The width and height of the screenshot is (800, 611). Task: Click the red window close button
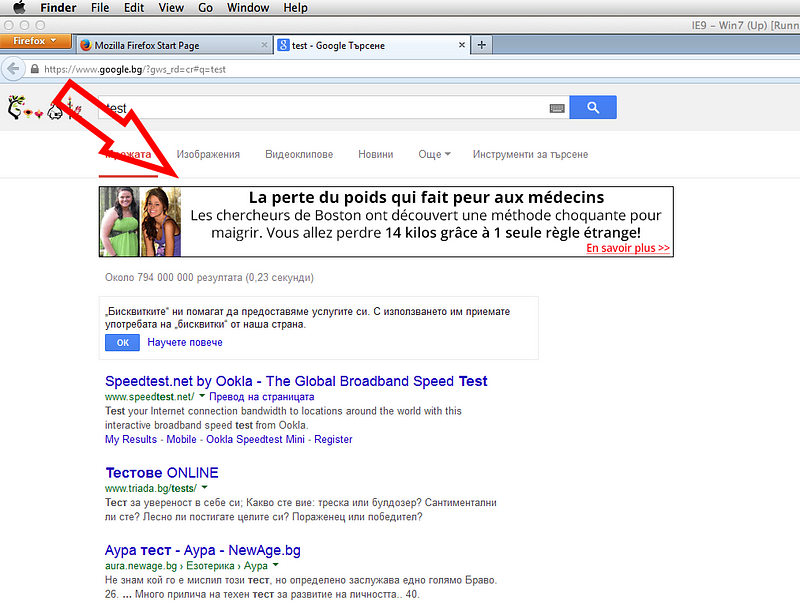8,25
